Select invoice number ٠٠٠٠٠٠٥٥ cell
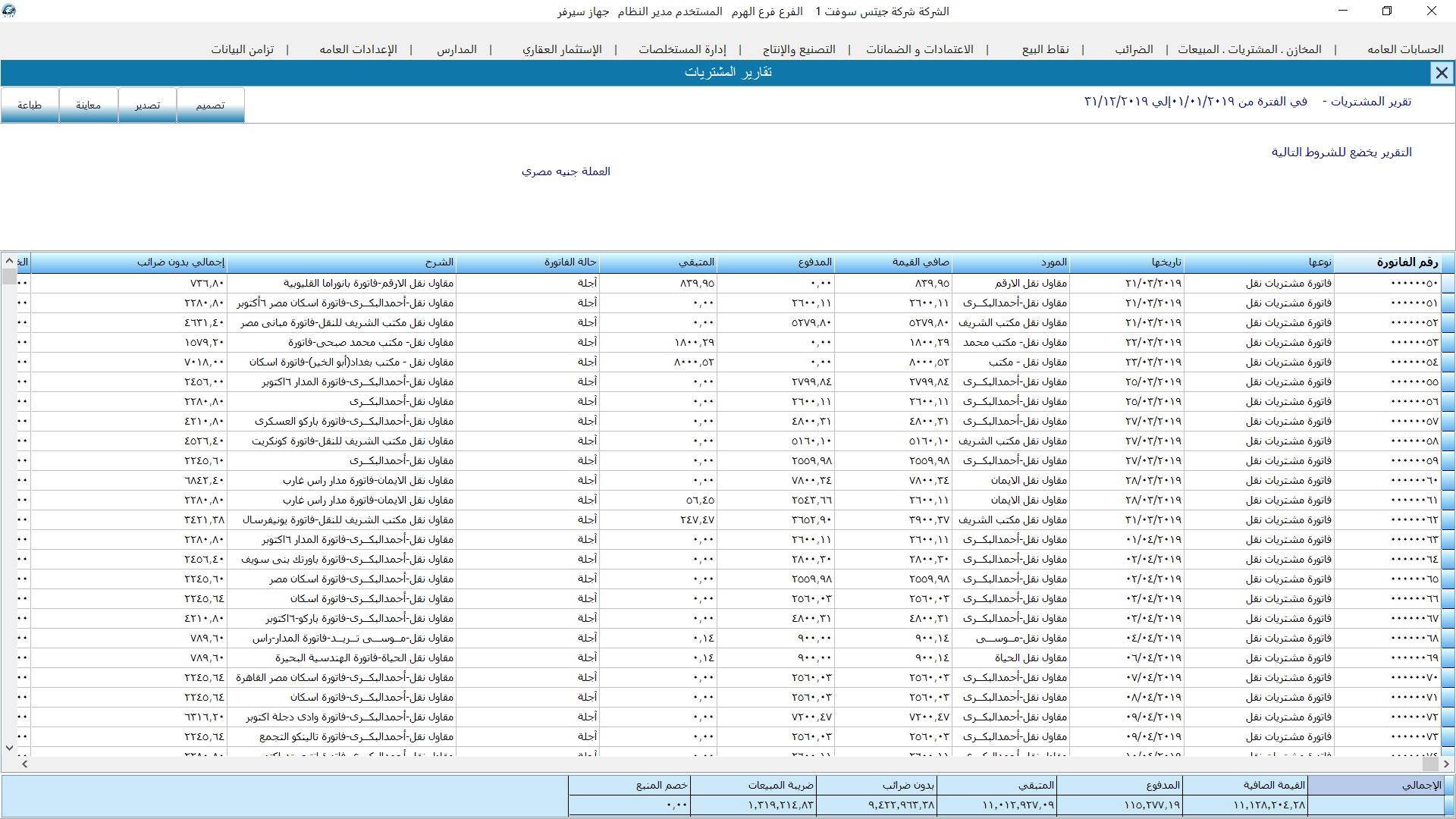Image resolution: width=1456 pixels, height=819 pixels. tap(1388, 381)
